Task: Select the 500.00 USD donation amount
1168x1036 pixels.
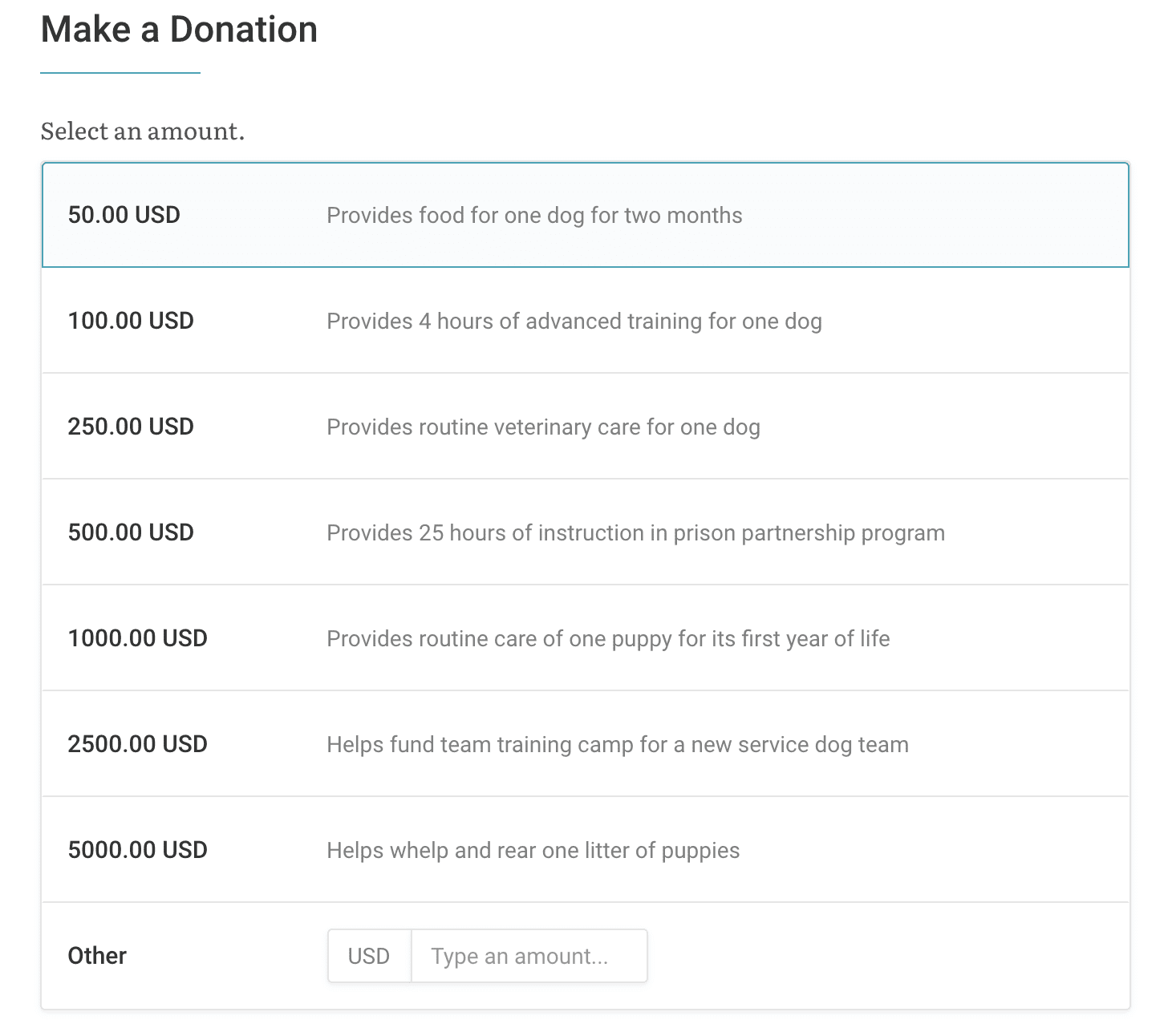Action: 131,532
